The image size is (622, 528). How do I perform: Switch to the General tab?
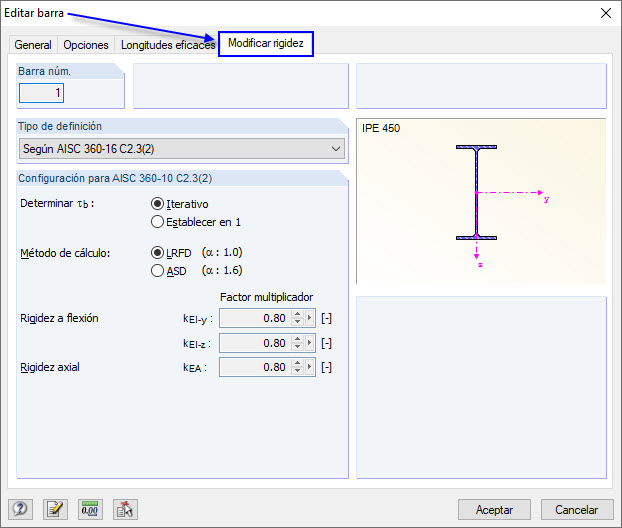click(x=33, y=45)
